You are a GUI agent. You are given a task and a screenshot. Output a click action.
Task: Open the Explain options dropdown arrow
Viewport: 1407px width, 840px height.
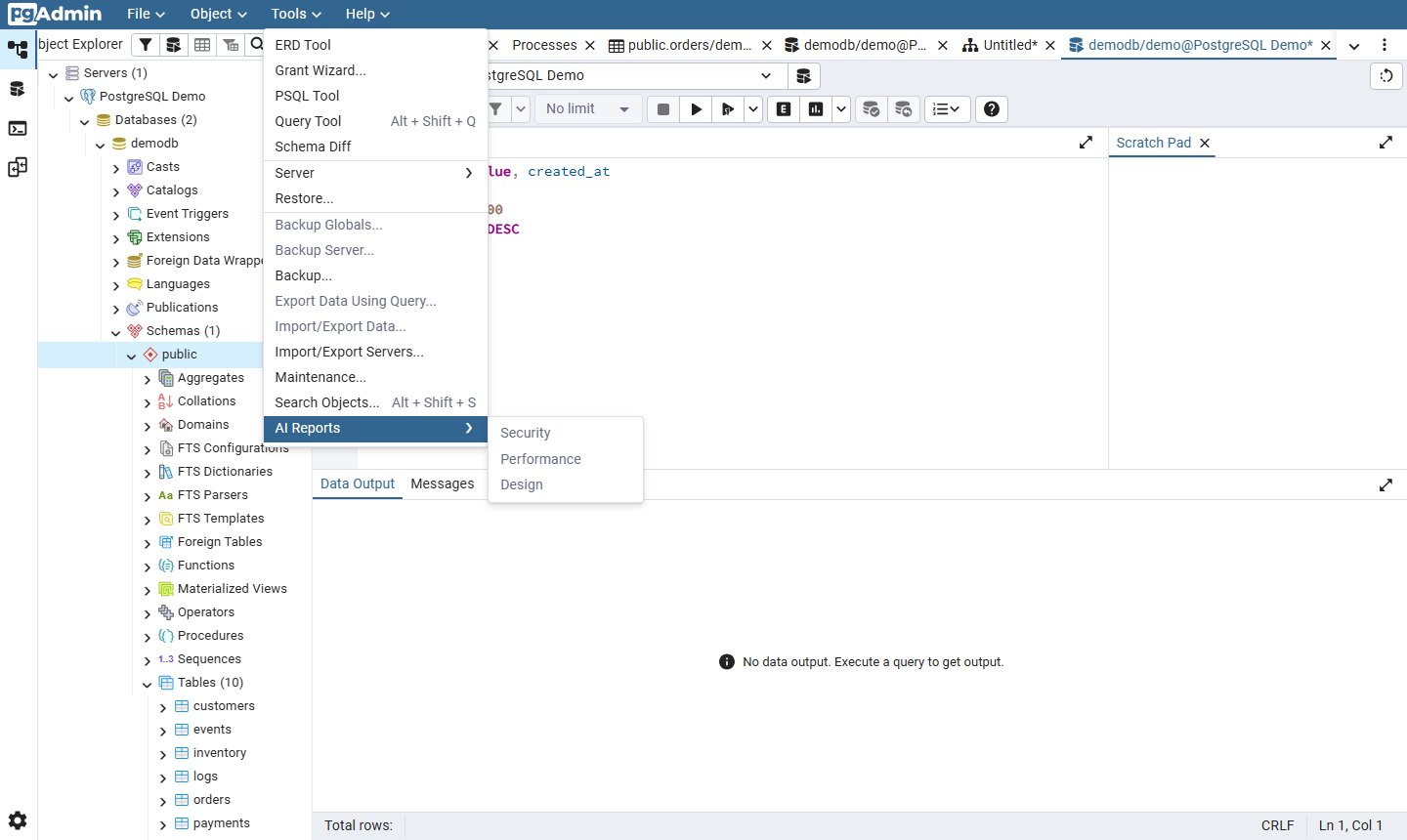click(x=840, y=109)
